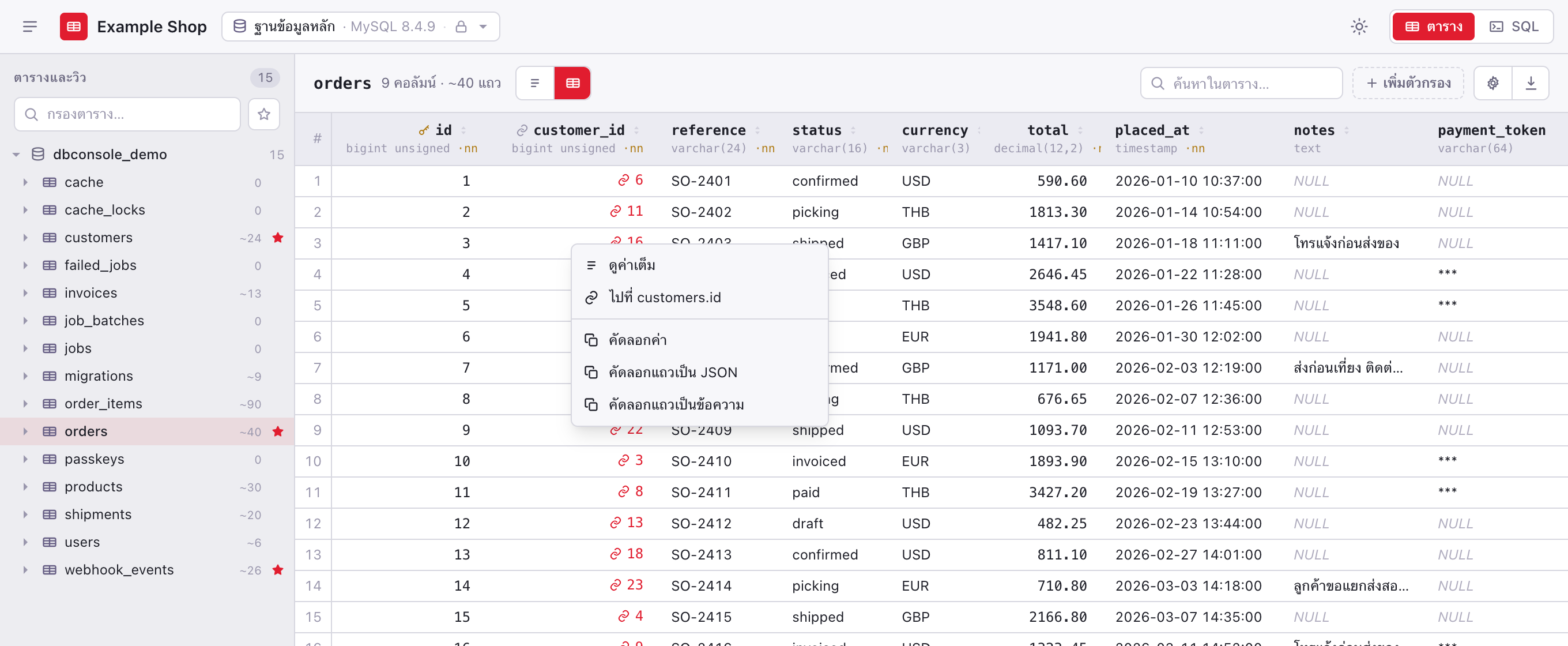Switch to record list view
The width and height of the screenshot is (1568, 646).
535,83
